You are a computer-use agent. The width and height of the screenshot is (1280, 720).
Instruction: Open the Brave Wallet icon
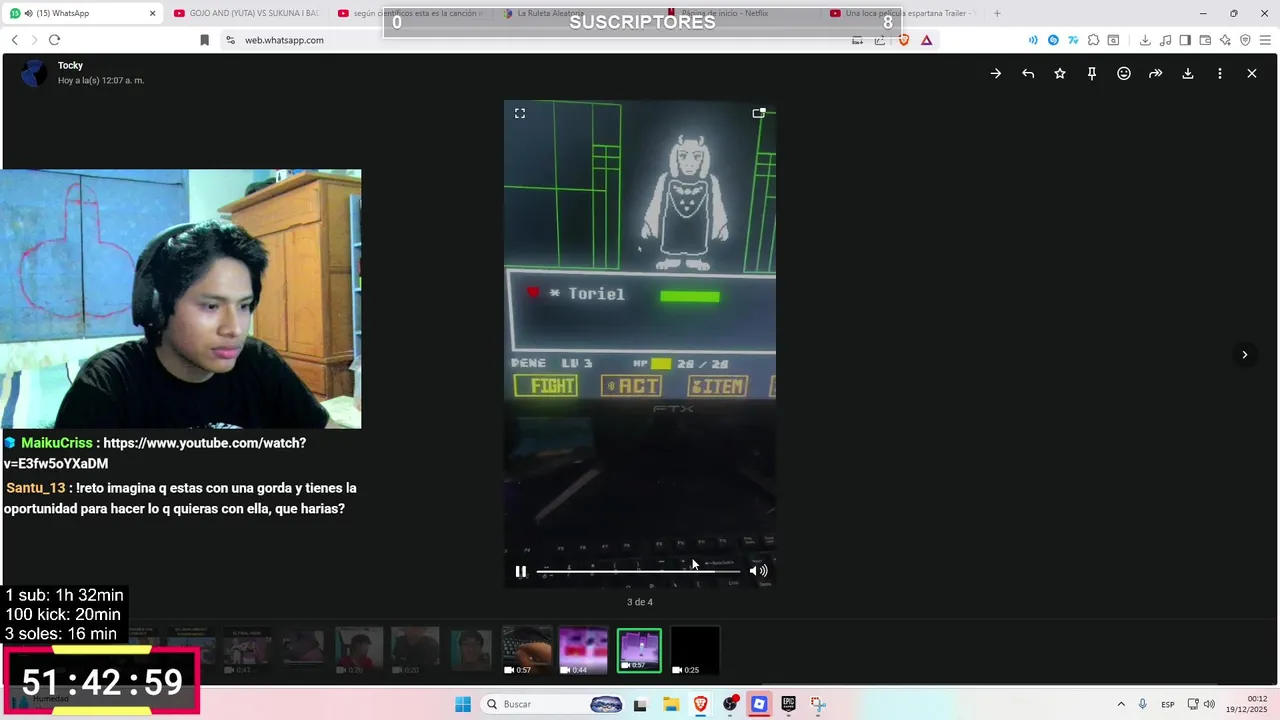pos(1205,40)
